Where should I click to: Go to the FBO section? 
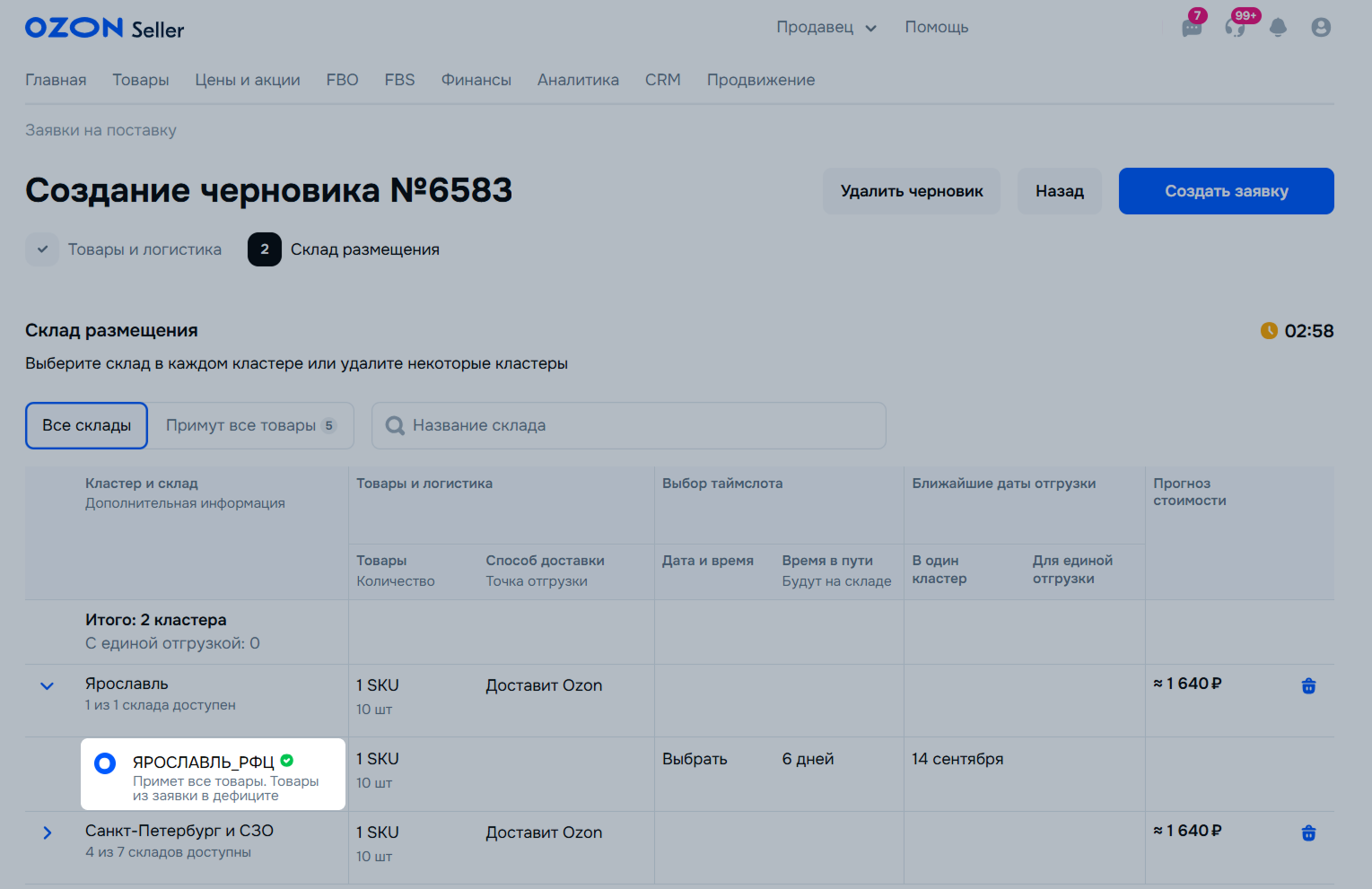click(343, 80)
